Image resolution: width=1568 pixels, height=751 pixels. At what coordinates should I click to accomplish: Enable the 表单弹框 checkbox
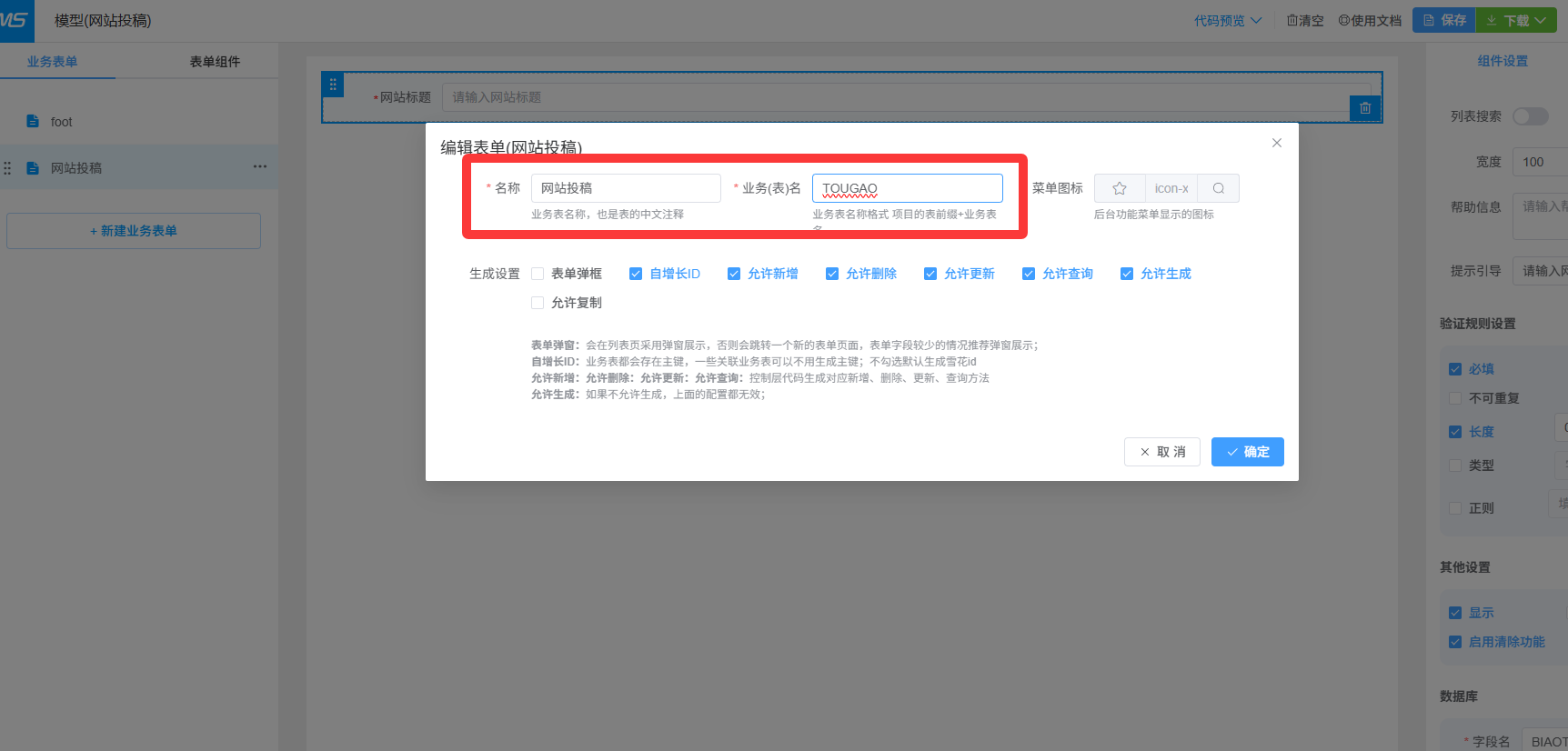[x=538, y=274]
